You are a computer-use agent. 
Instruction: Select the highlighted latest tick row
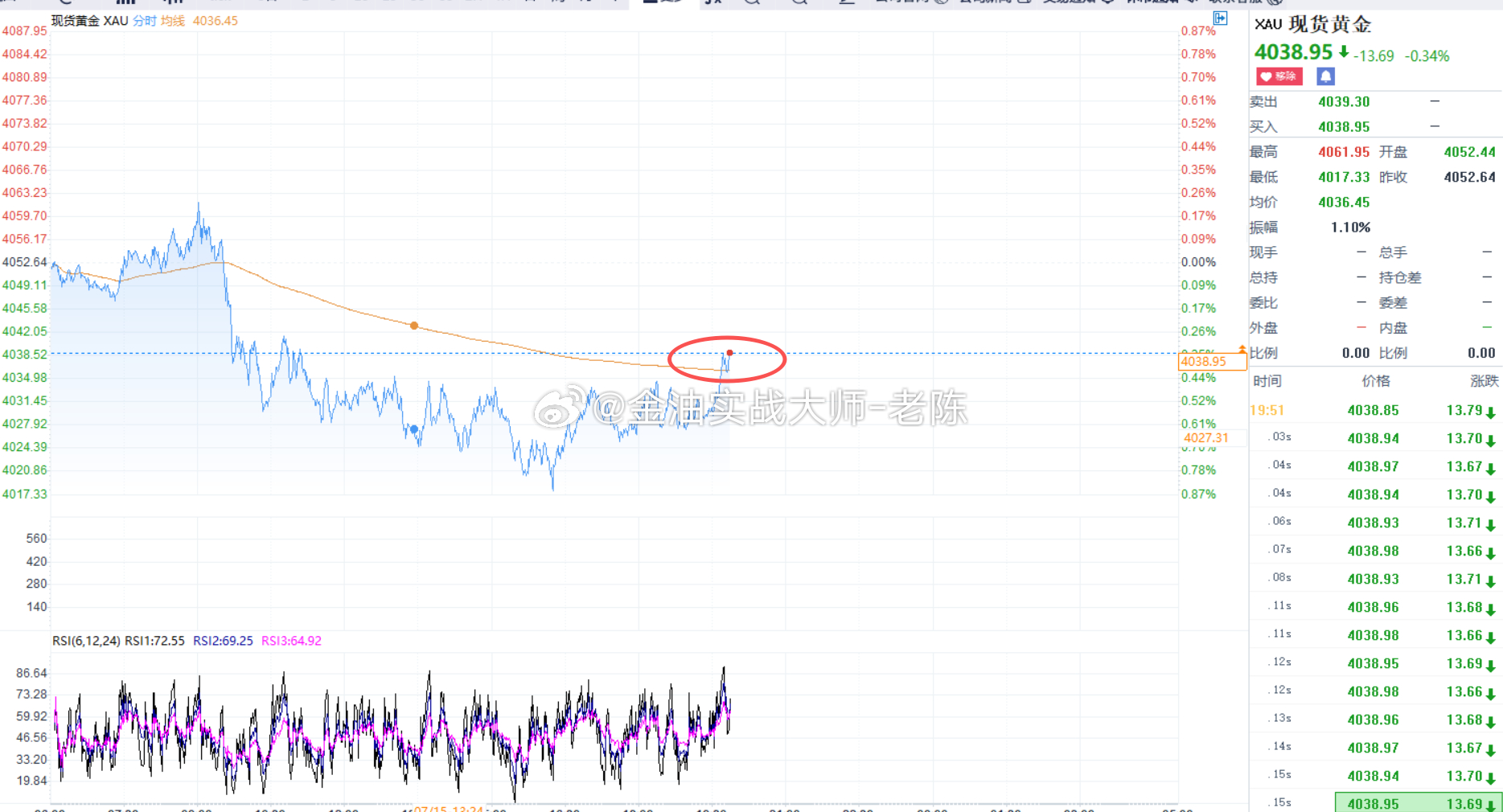click(1375, 803)
